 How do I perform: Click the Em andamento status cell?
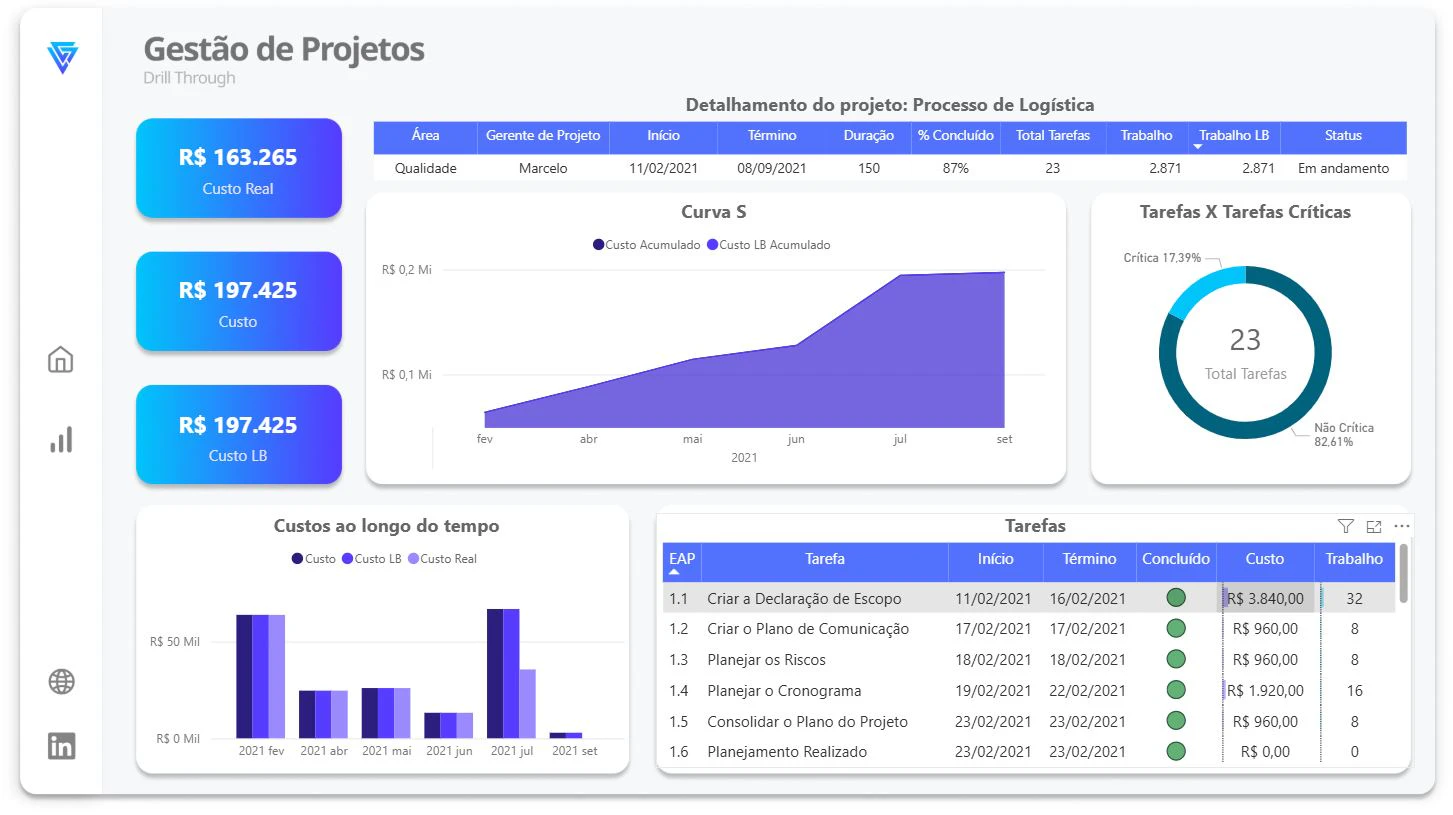pyautogui.click(x=1343, y=168)
